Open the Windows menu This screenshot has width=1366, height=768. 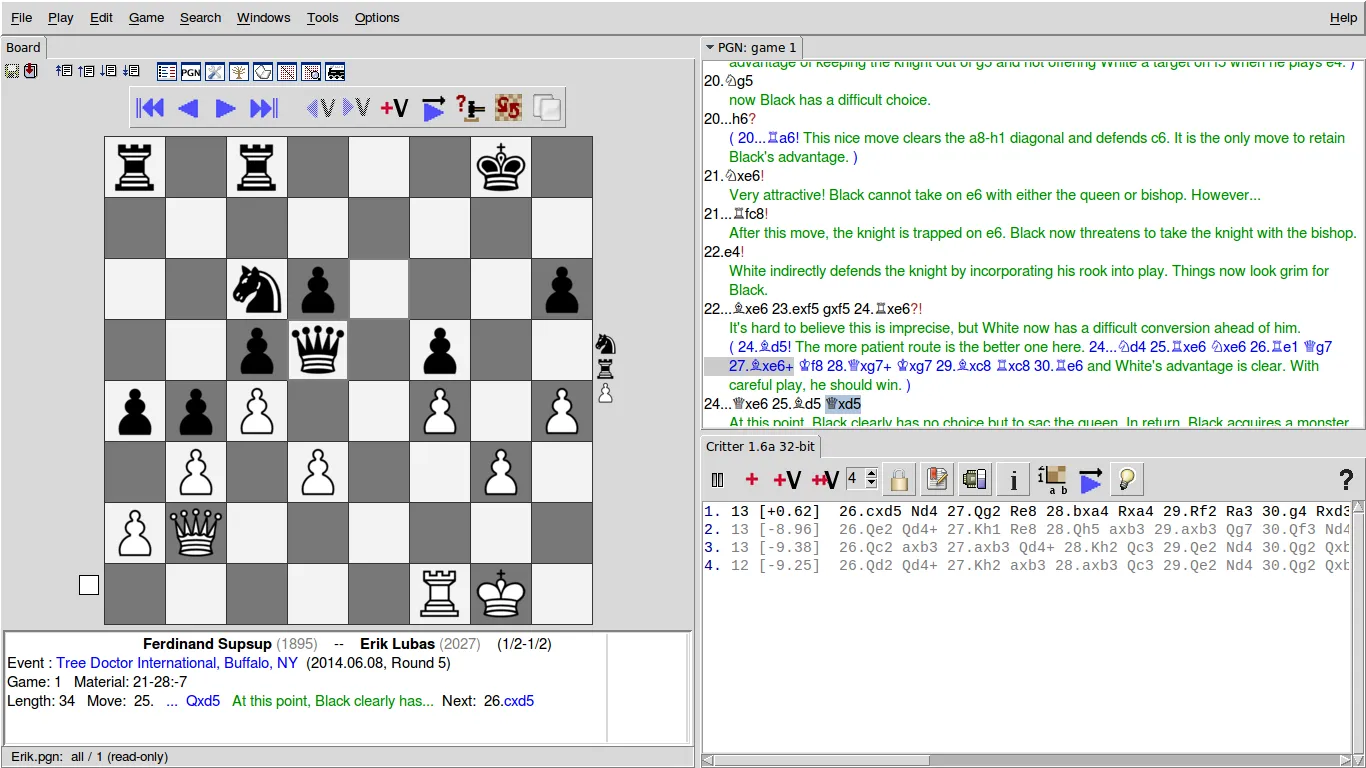tap(263, 17)
